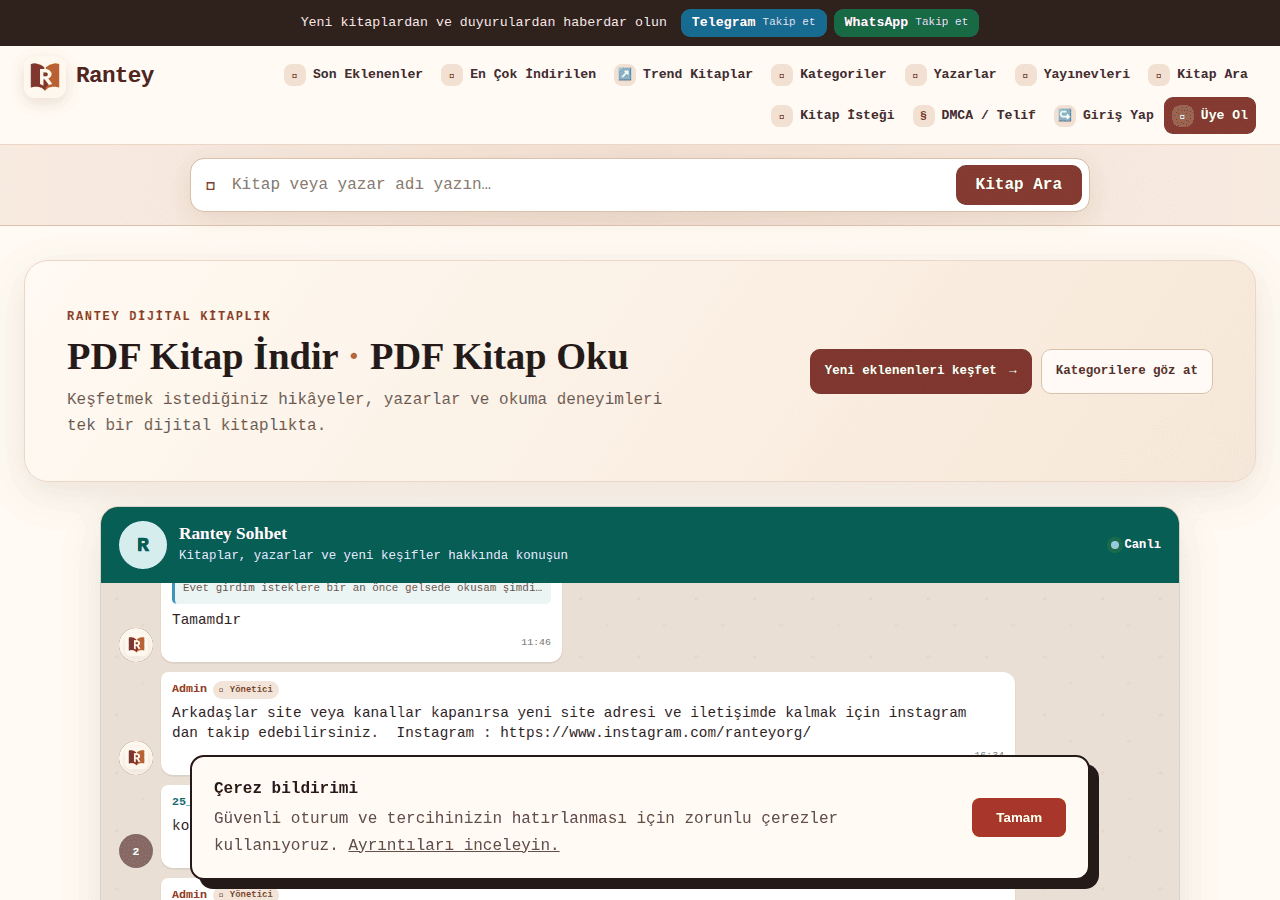Click the quoted reply Evet girdim isteklere
The height and width of the screenshot is (900, 1280).
pos(361,590)
